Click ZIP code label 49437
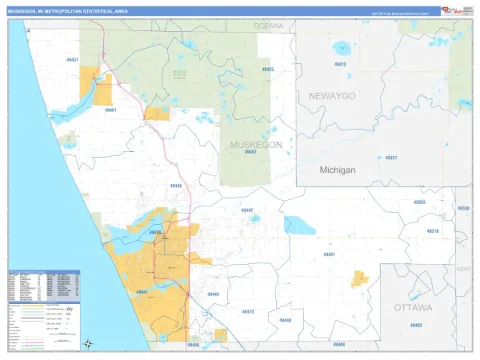Screen dimensions: 480x360 click(72, 60)
